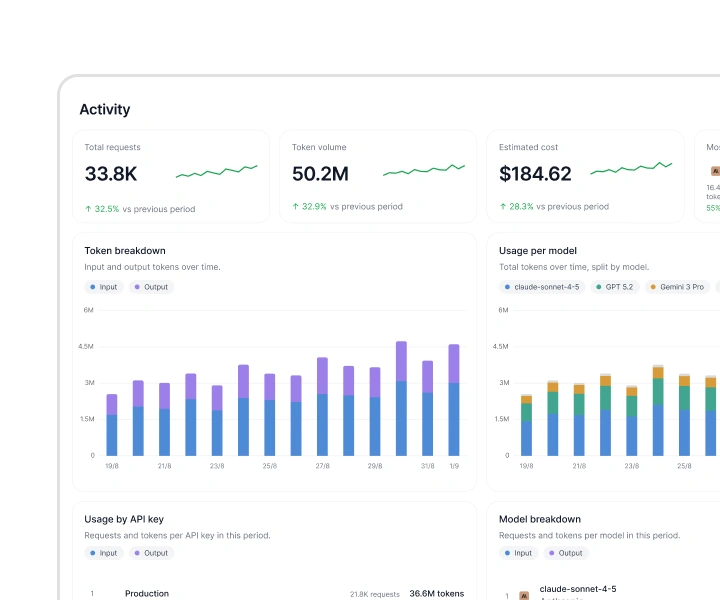
Task: Click the Activity page heading
Action: click(x=105, y=110)
